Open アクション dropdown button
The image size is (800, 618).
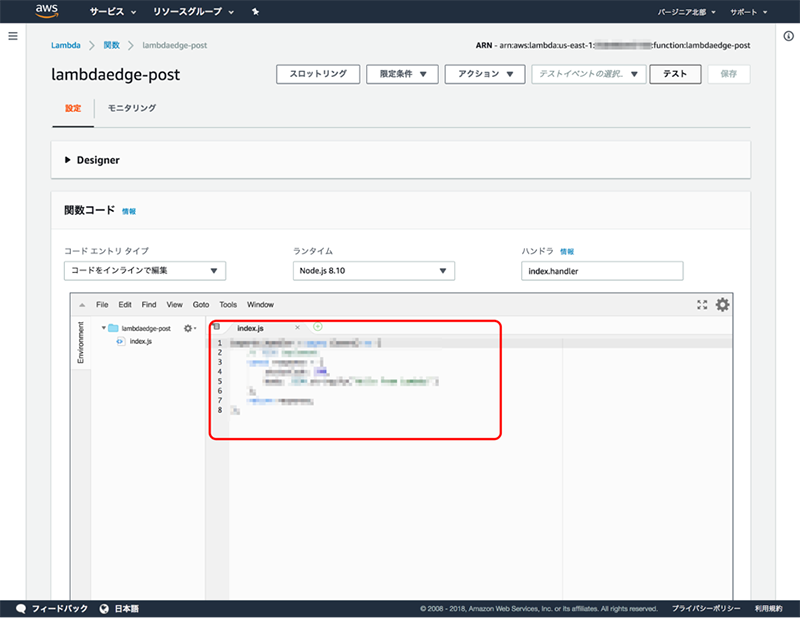pos(485,74)
